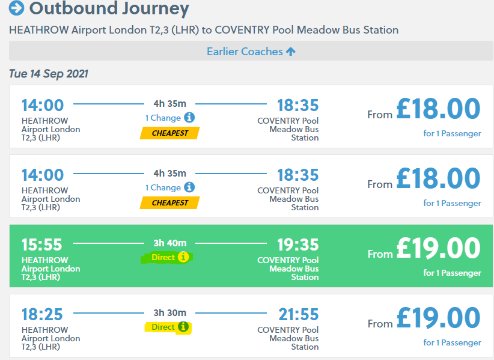The width and height of the screenshot is (494, 360).
Task: Click '1 Change' link on first journey
Action: [163, 118]
